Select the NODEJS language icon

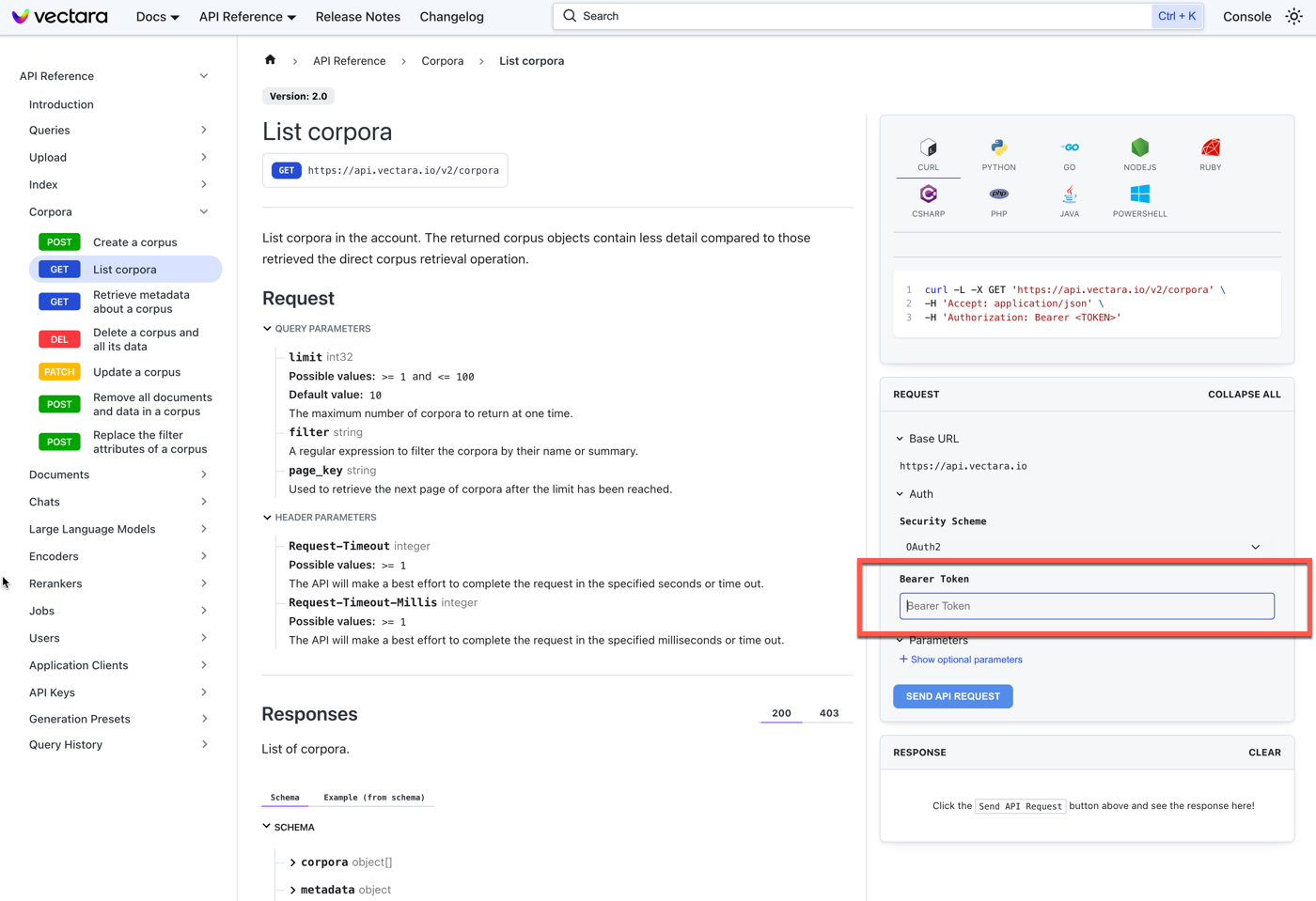coord(1139,153)
